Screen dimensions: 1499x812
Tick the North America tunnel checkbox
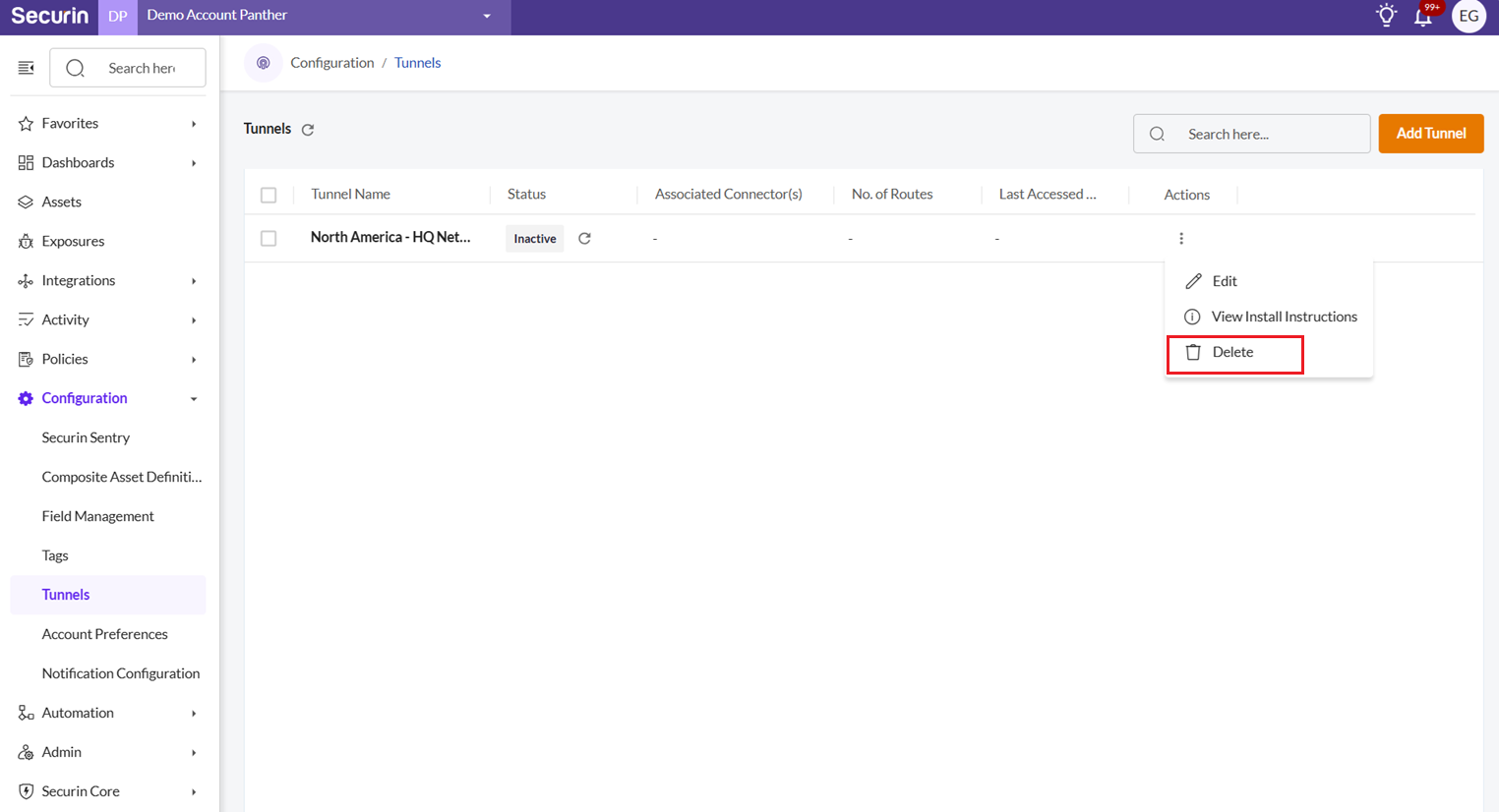pos(269,238)
